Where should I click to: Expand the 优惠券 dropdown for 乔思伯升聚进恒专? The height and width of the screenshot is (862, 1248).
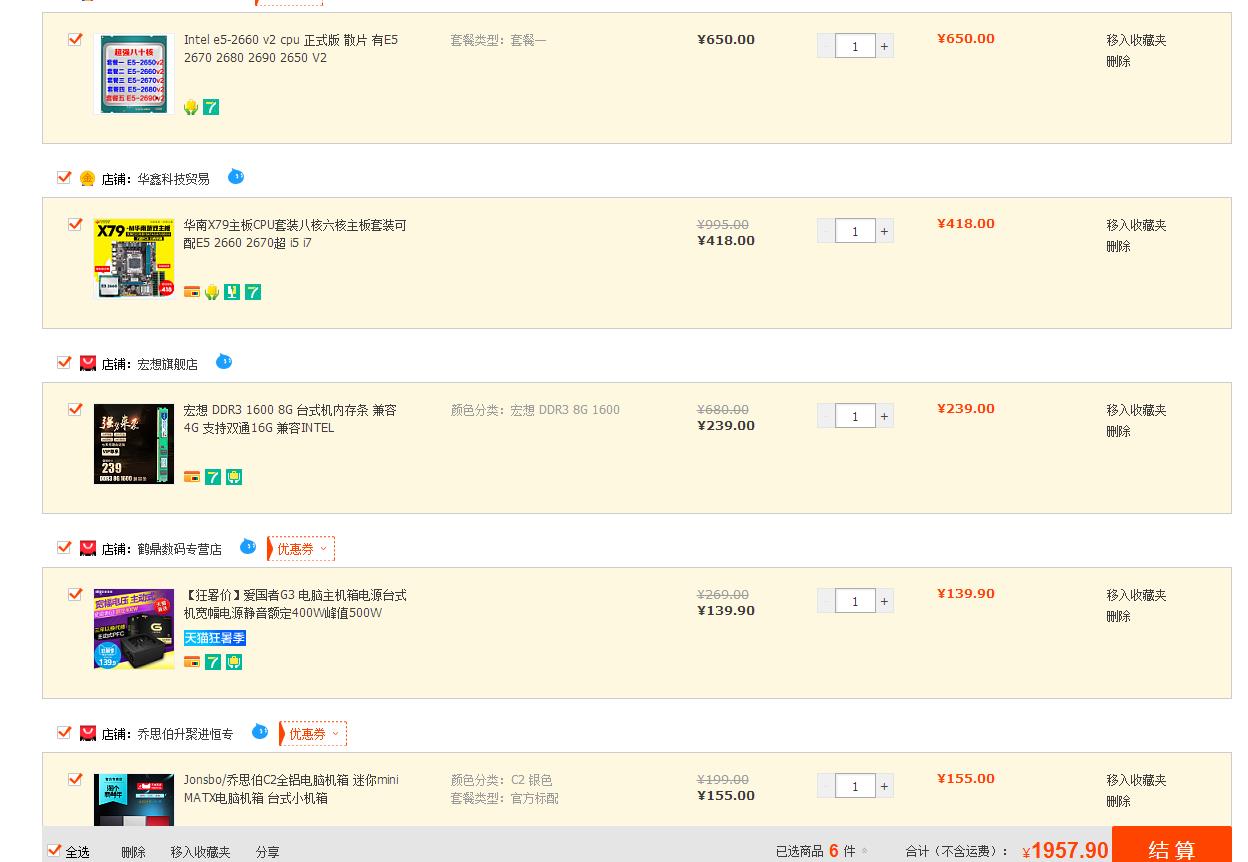click(x=313, y=734)
